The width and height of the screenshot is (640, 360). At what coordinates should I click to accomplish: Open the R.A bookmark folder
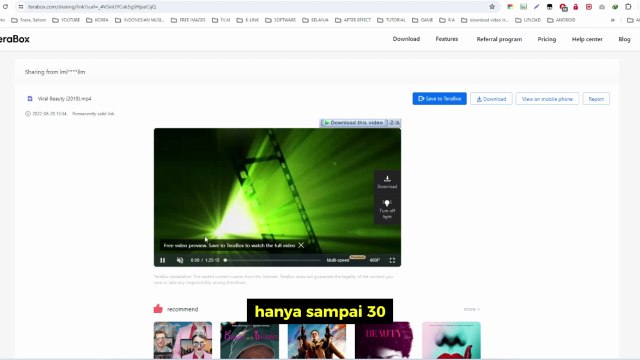click(447, 20)
